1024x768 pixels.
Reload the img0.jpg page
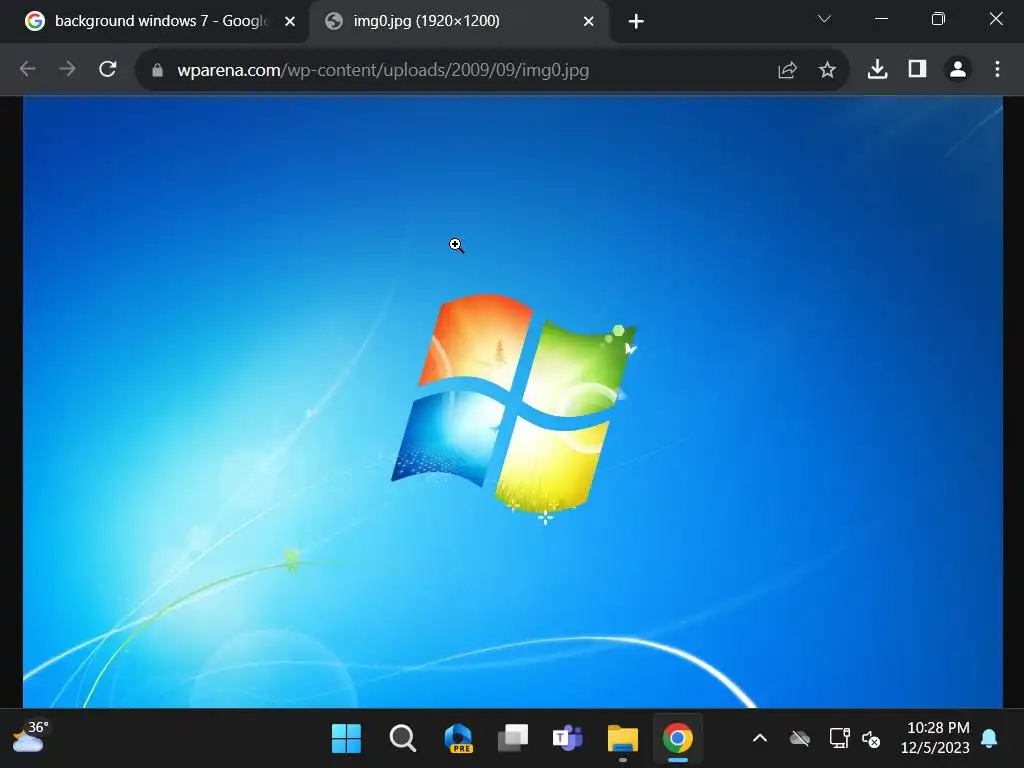(x=108, y=69)
